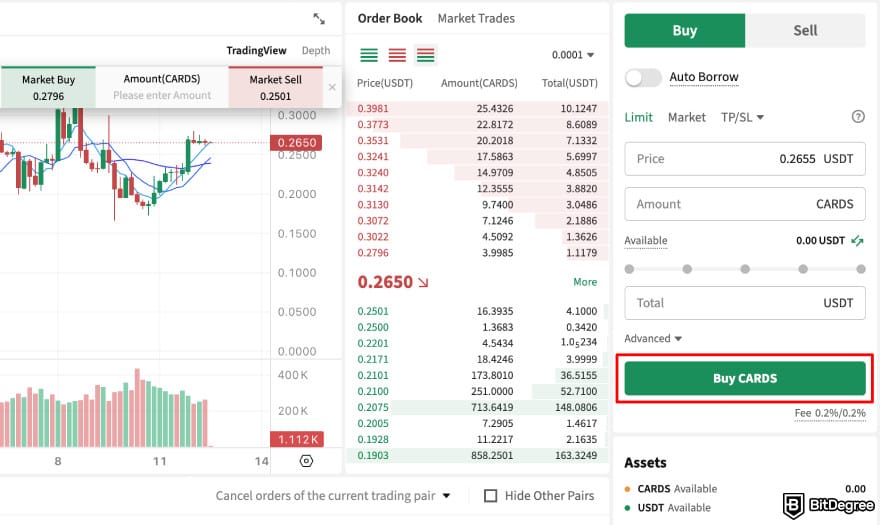Select buy order price 0.2500
This screenshot has height=525, width=880.
(x=373, y=327)
